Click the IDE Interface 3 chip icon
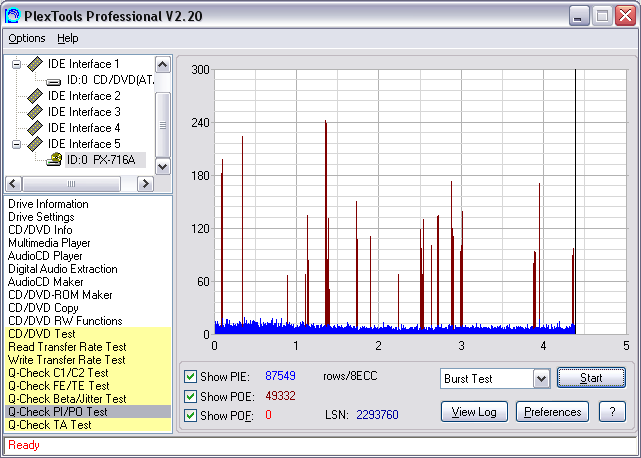 click(x=35, y=112)
